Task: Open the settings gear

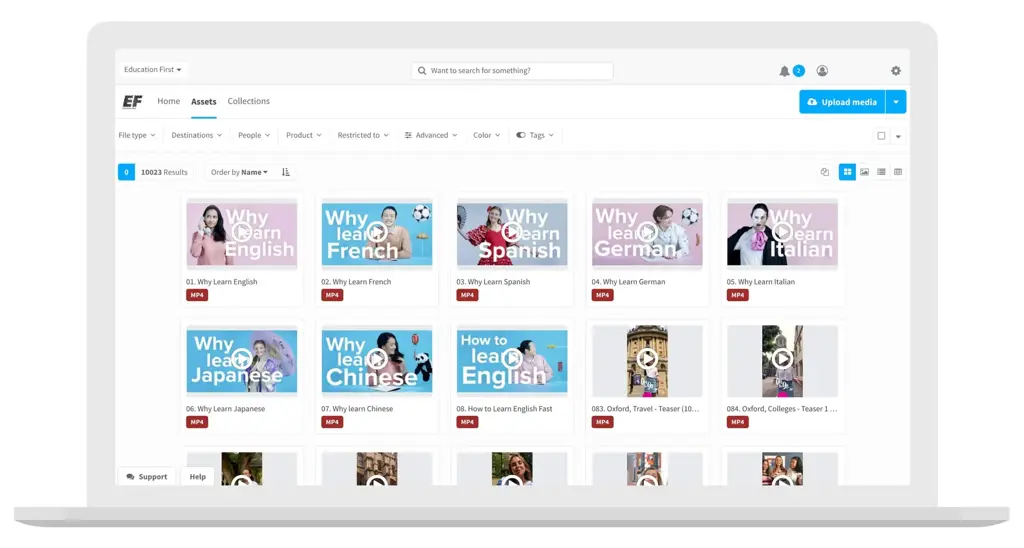Action: tap(895, 71)
